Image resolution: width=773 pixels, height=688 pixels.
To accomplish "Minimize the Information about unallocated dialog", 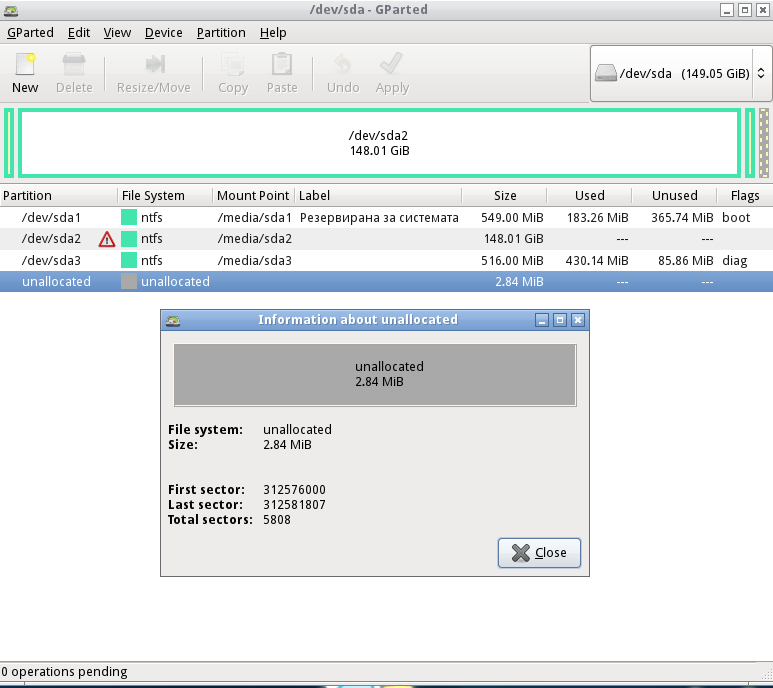I will pyautogui.click(x=542, y=320).
